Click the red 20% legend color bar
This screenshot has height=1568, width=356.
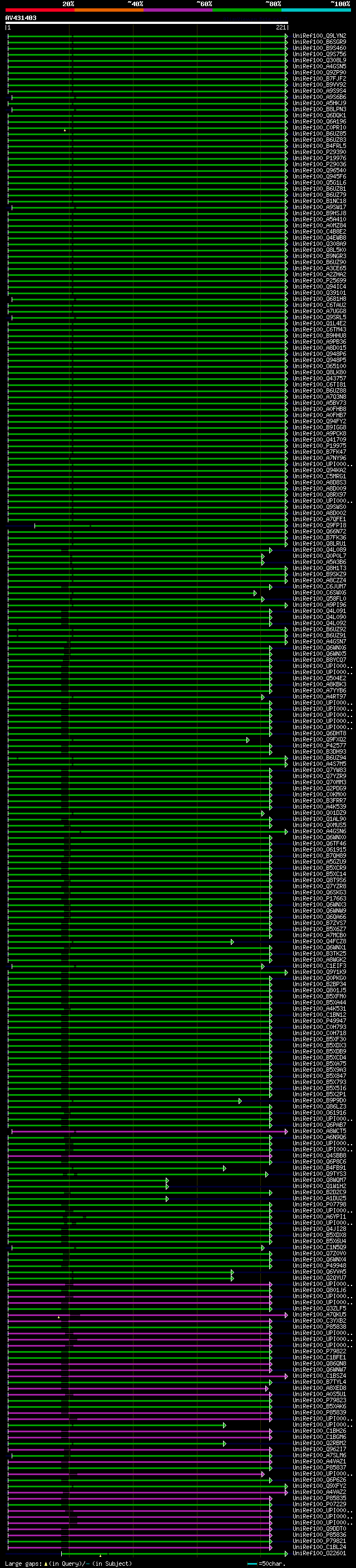point(39,10)
